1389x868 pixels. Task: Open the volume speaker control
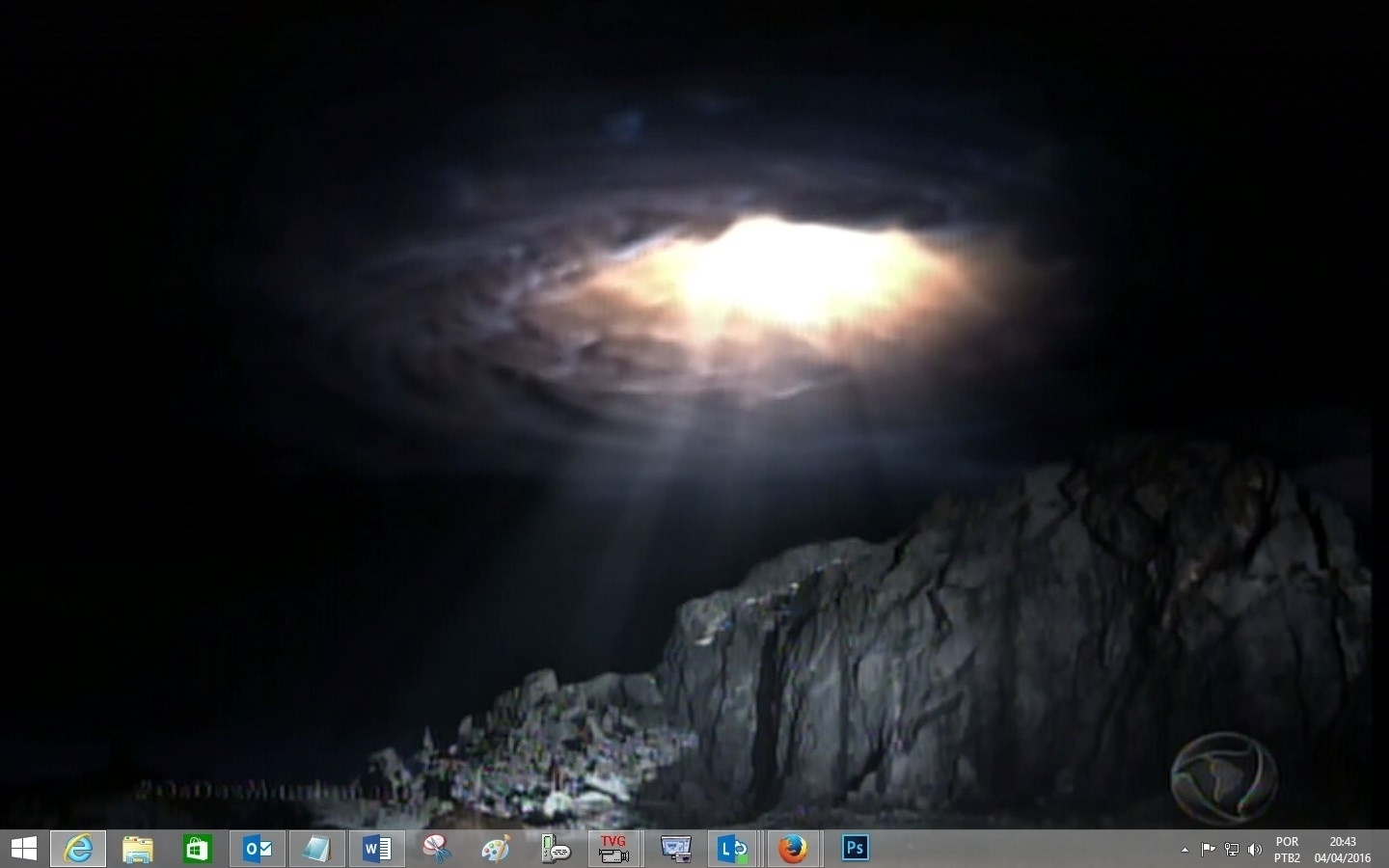click(1255, 850)
